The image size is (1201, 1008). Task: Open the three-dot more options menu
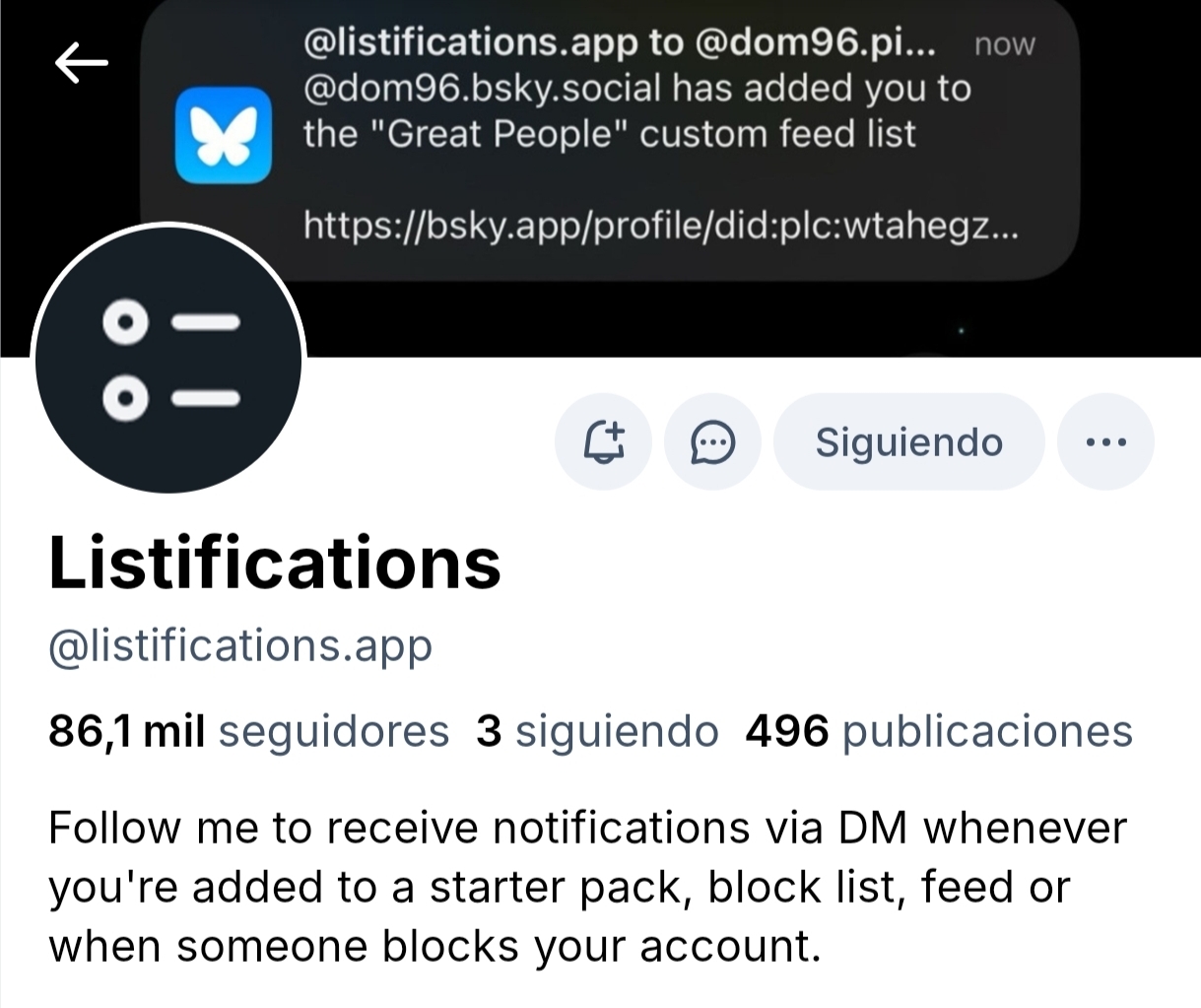click(1105, 442)
